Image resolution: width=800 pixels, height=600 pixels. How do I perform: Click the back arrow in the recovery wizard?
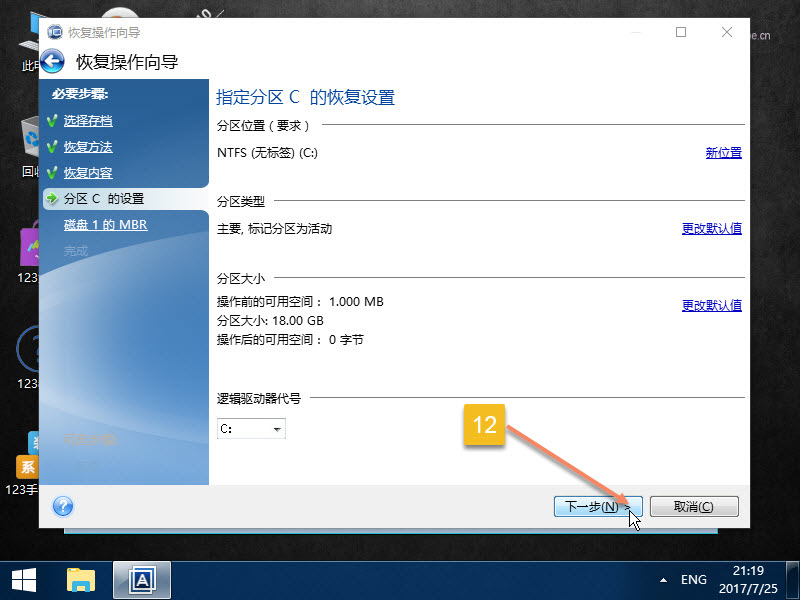click(x=50, y=61)
